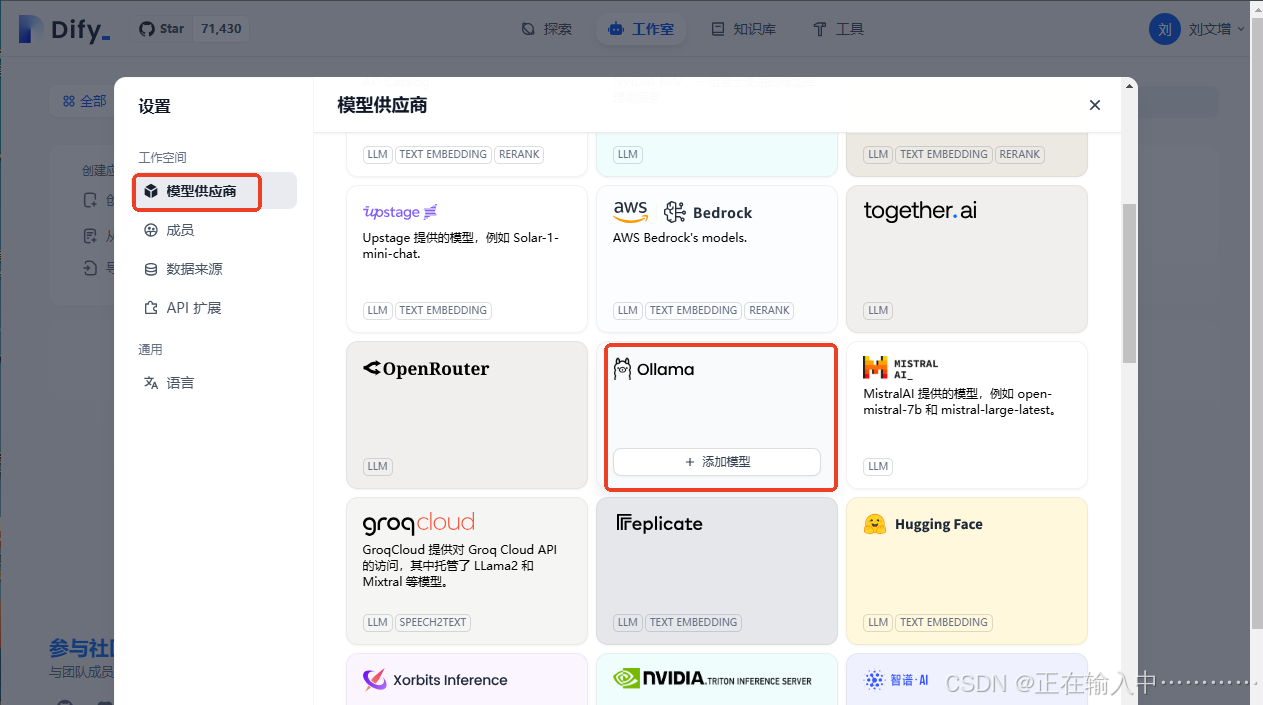Expand the 刘文增 account dropdown
This screenshot has width=1263, height=705.
click(x=1216, y=29)
